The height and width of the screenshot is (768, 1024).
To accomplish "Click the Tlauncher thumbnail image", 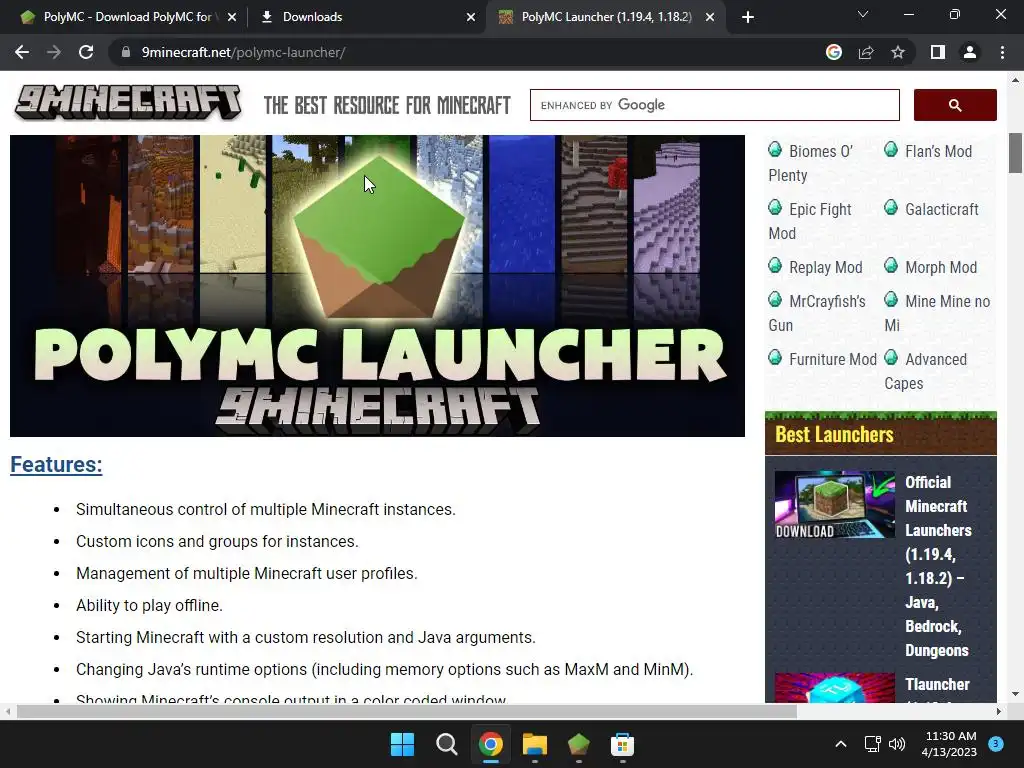I will (x=835, y=688).
